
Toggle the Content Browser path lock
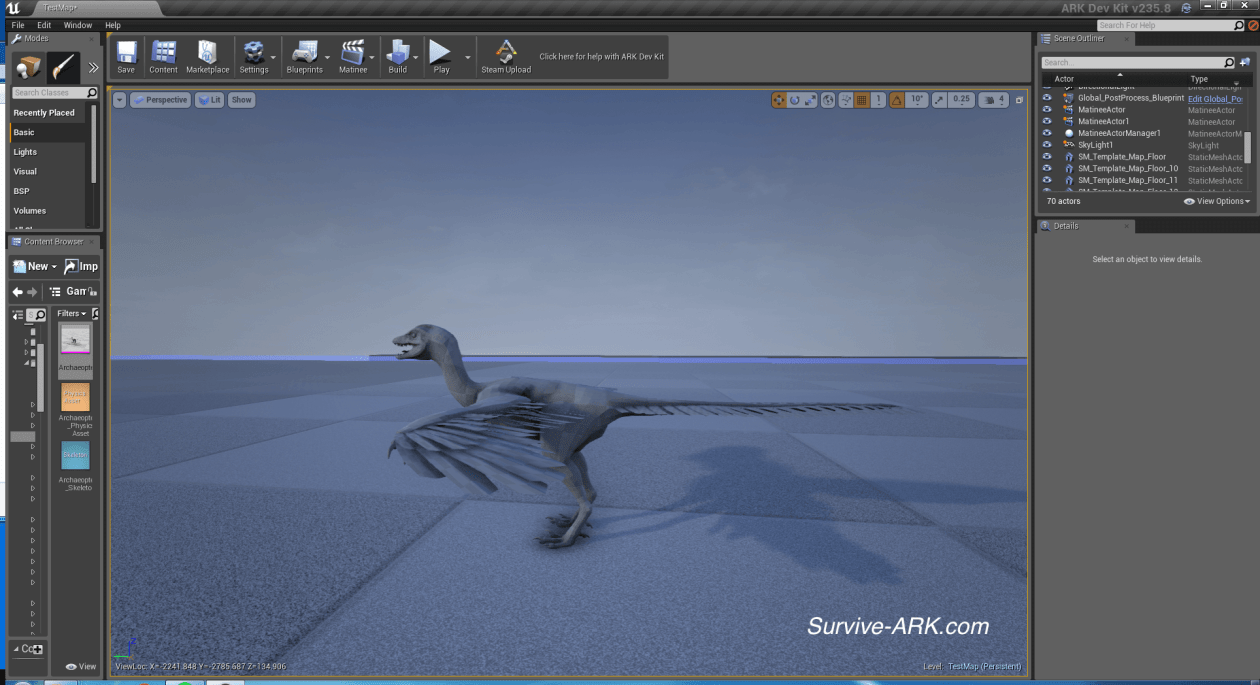coord(94,292)
